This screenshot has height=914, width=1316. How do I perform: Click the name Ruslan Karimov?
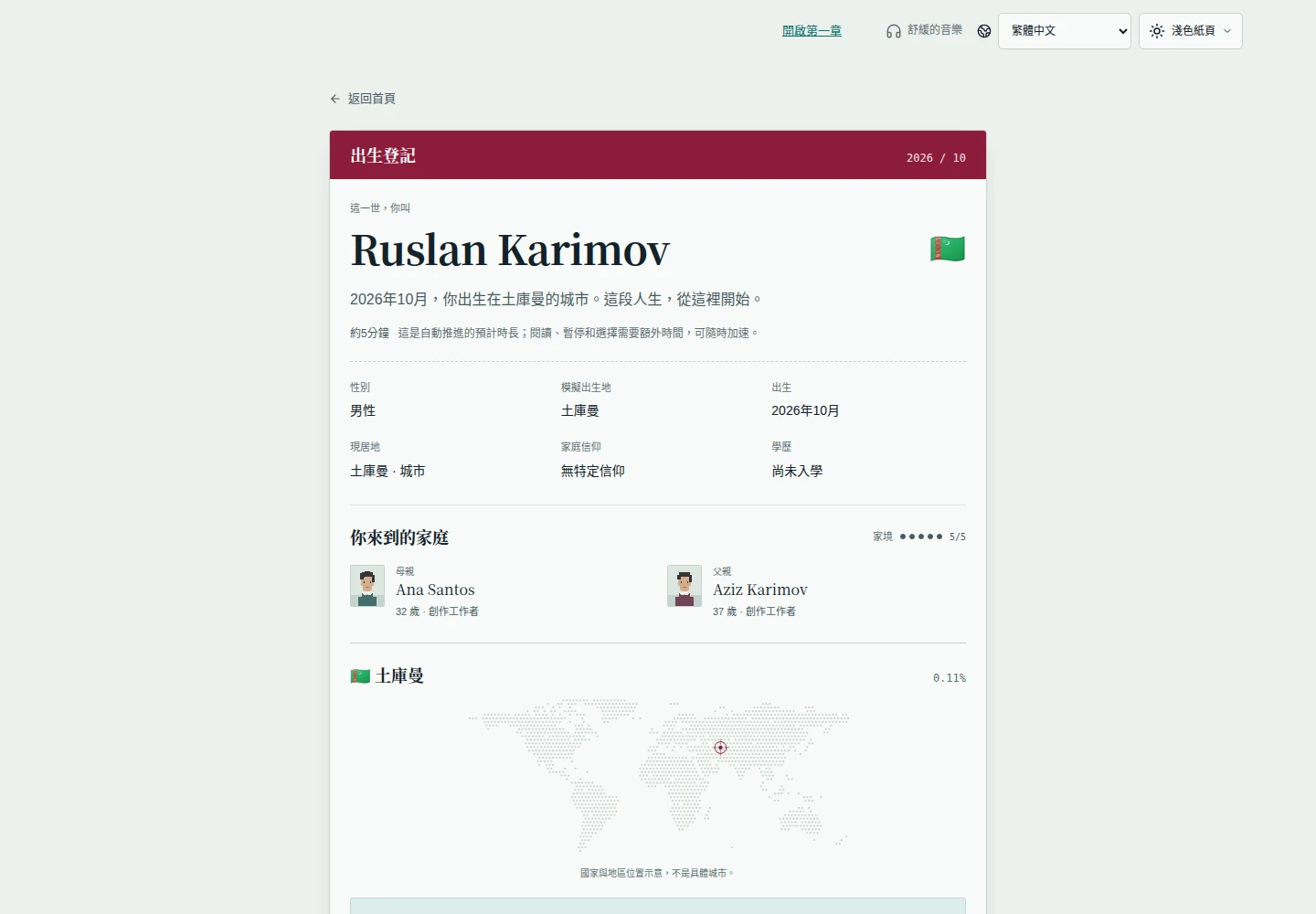[x=510, y=250]
